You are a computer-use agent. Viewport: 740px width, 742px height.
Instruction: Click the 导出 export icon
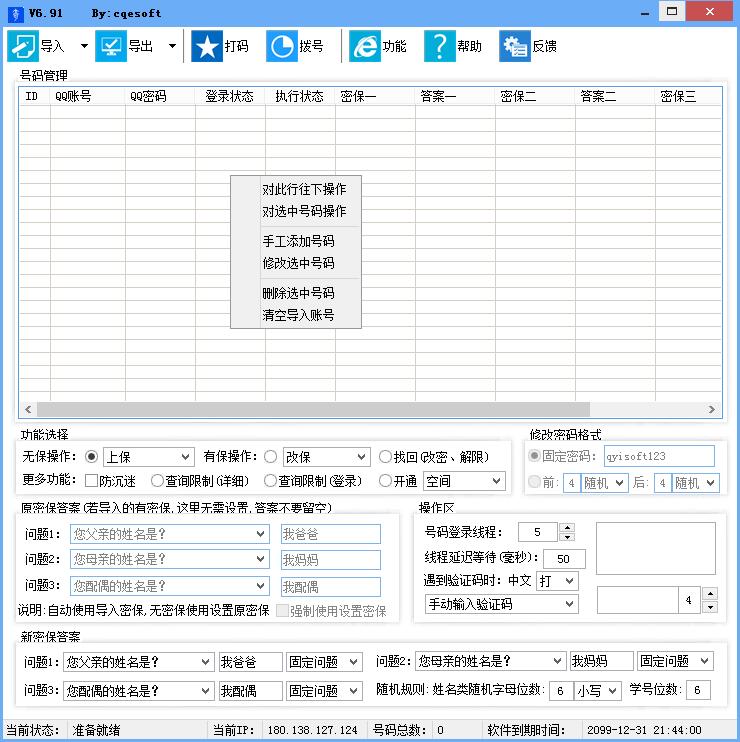(x=110, y=46)
